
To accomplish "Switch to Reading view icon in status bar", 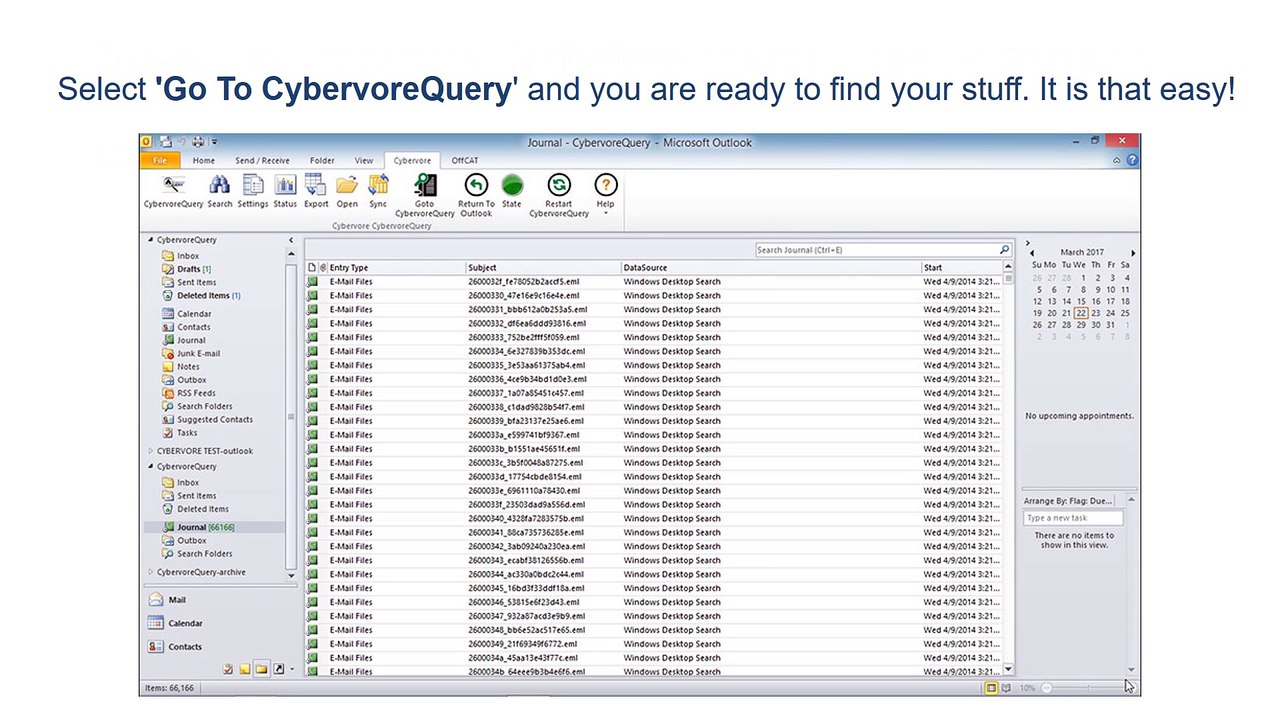I will [1006, 688].
